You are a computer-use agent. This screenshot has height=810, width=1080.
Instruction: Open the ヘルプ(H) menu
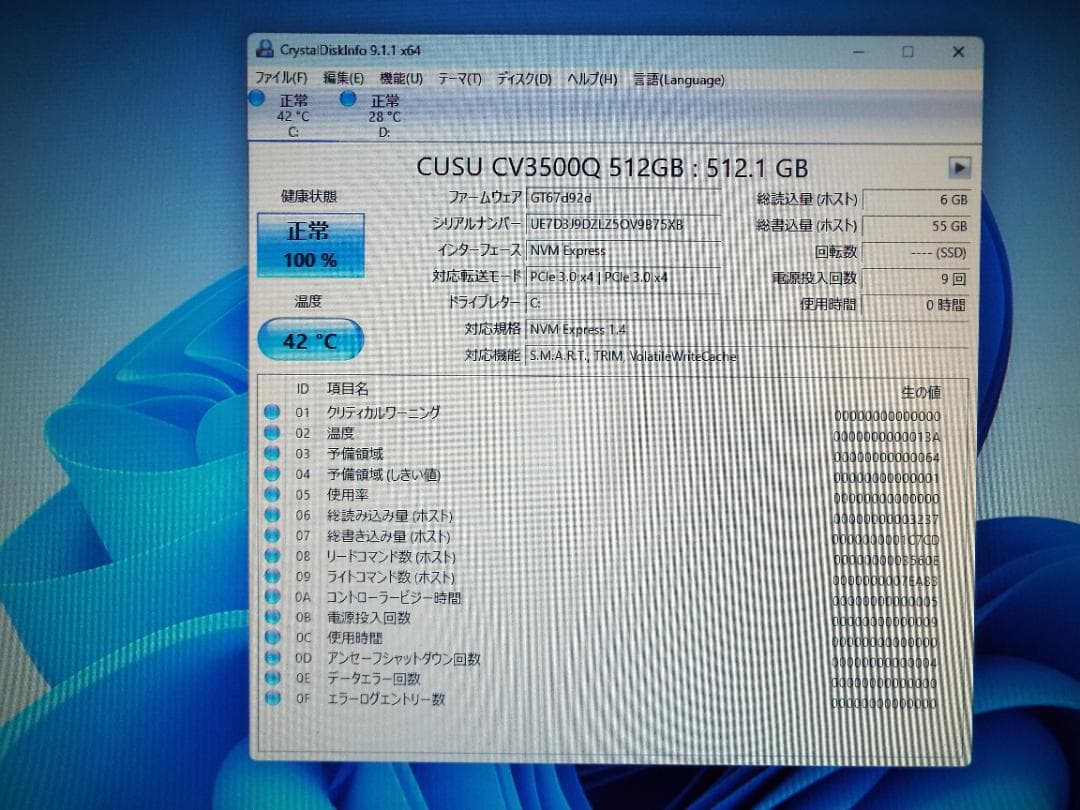click(x=594, y=79)
